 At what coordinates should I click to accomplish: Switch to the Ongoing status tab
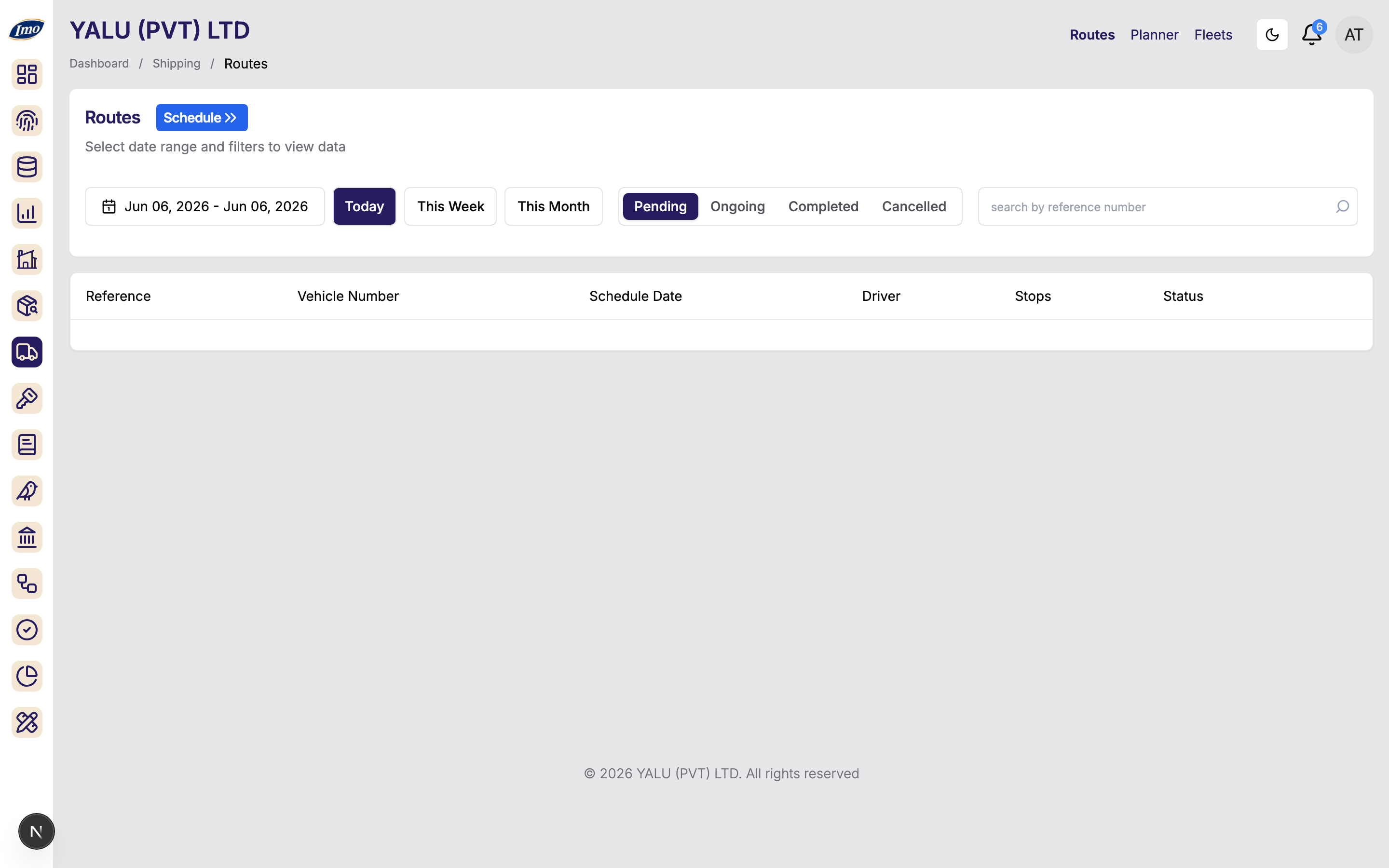point(737,207)
